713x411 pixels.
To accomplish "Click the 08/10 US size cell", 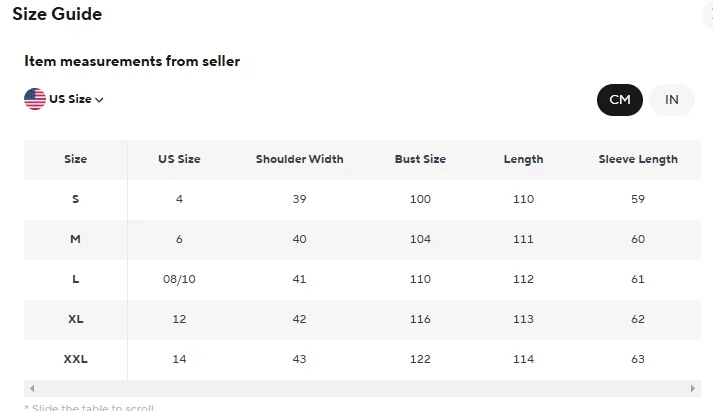I will (x=179, y=279).
